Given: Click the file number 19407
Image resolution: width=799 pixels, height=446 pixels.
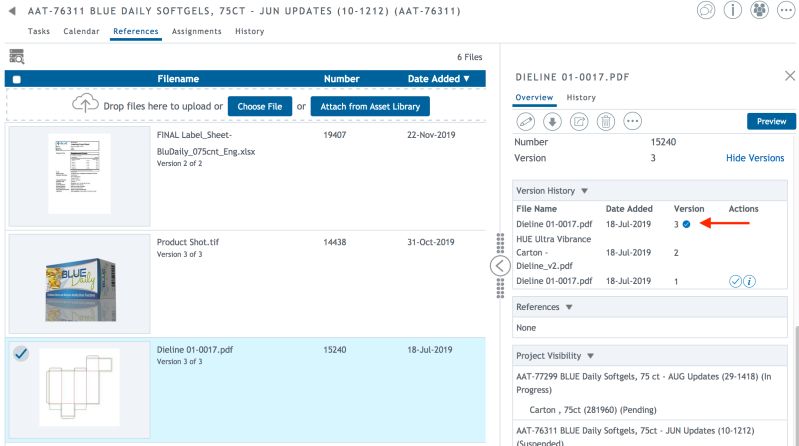Looking at the screenshot, I should pos(334,135).
